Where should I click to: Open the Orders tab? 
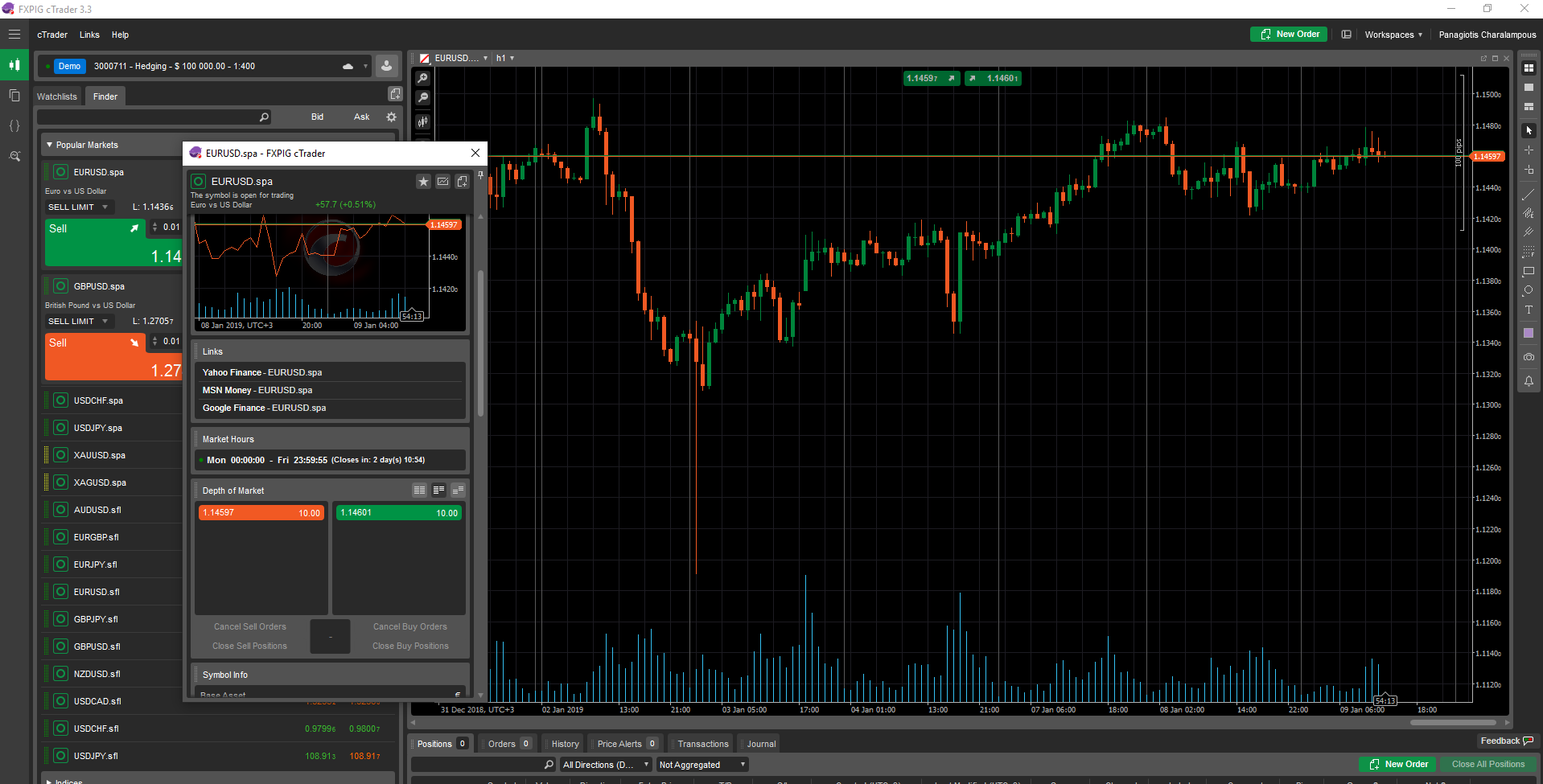(508, 744)
